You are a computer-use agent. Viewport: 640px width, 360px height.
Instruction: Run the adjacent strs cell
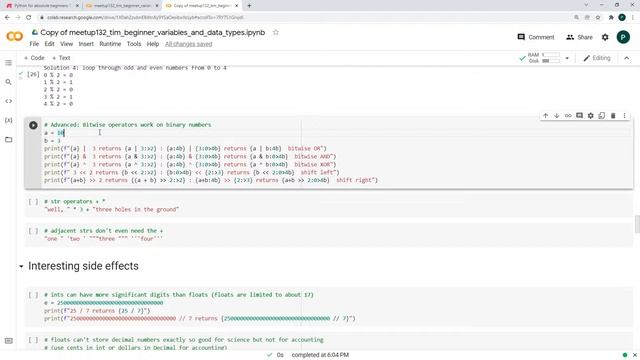point(33,231)
